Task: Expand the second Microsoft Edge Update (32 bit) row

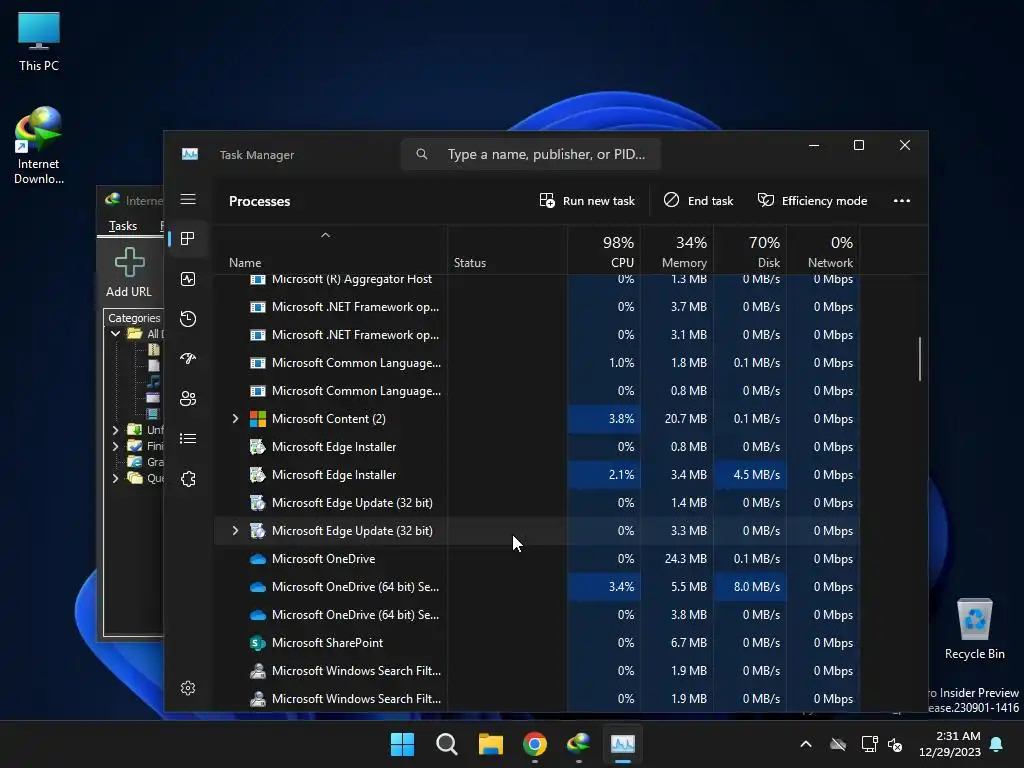Action: [235, 531]
